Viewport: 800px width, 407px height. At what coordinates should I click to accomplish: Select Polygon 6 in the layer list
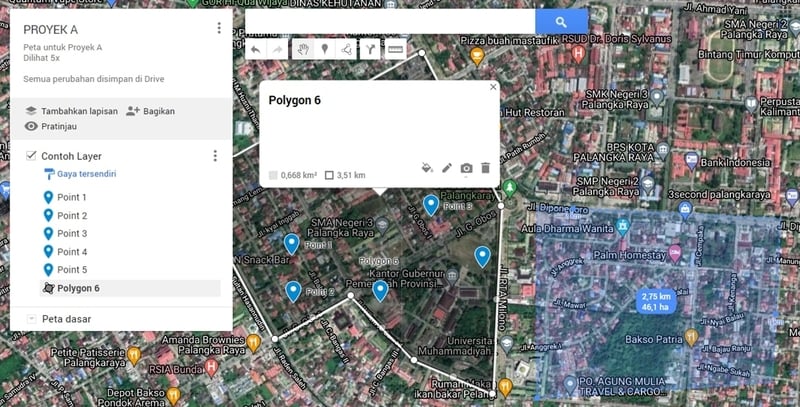(x=130, y=288)
